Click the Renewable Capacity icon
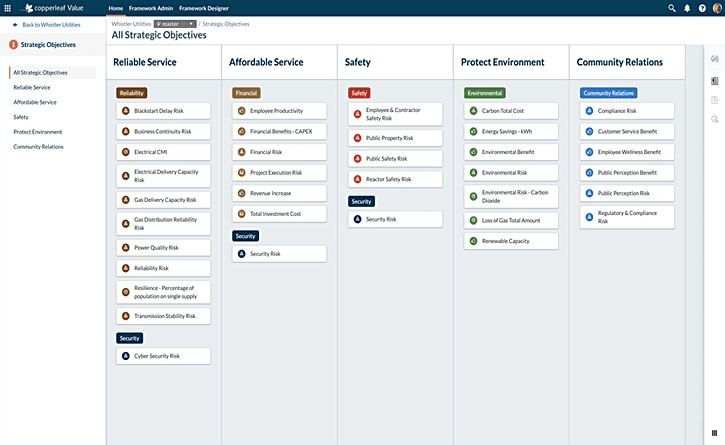725x445 pixels. (x=473, y=241)
